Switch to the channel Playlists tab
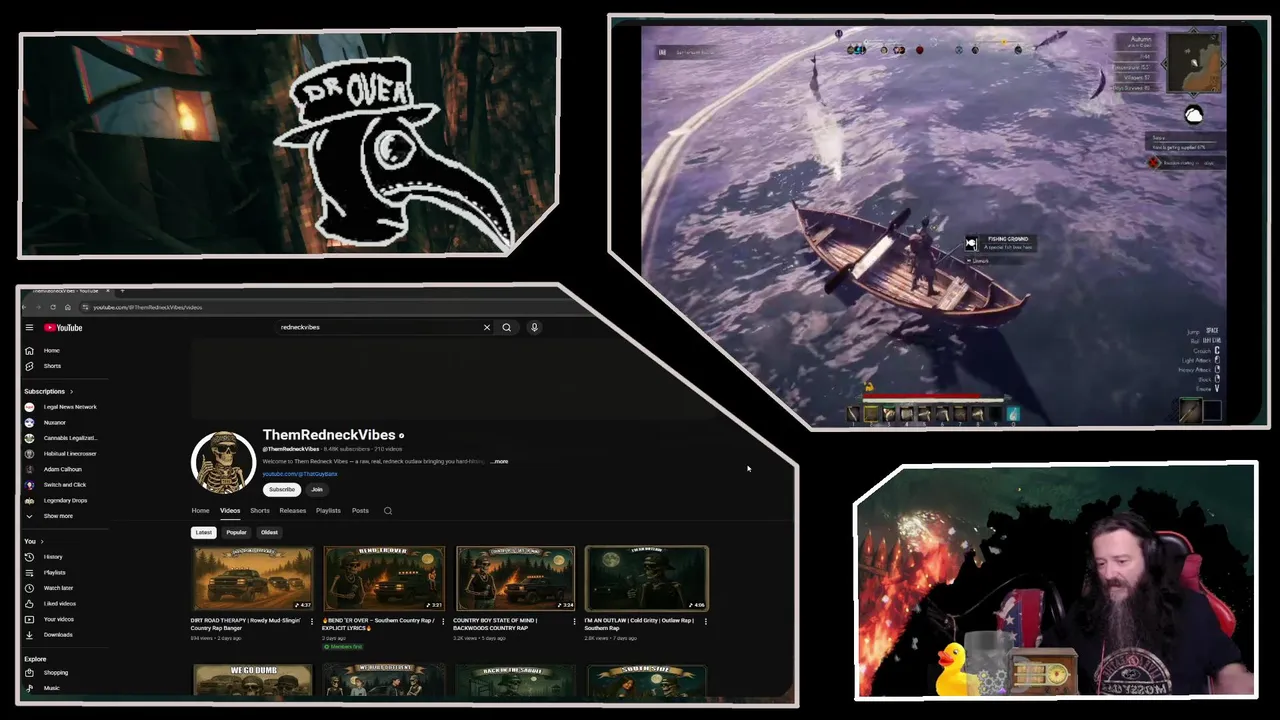This screenshot has height=720, width=1280. [328, 511]
